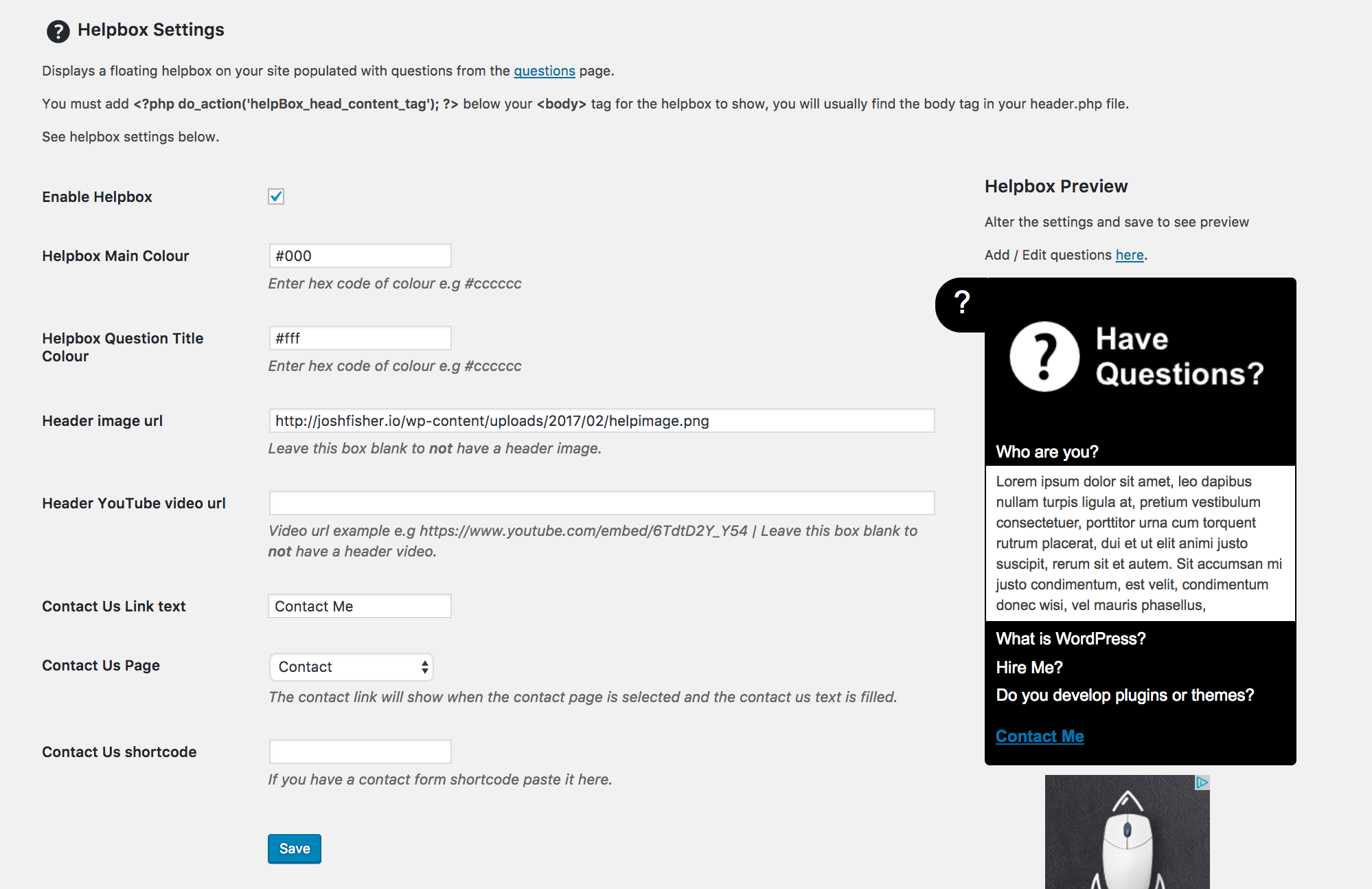
Task: Click the Contact Us Link text field
Action: (x=360, y=606)
